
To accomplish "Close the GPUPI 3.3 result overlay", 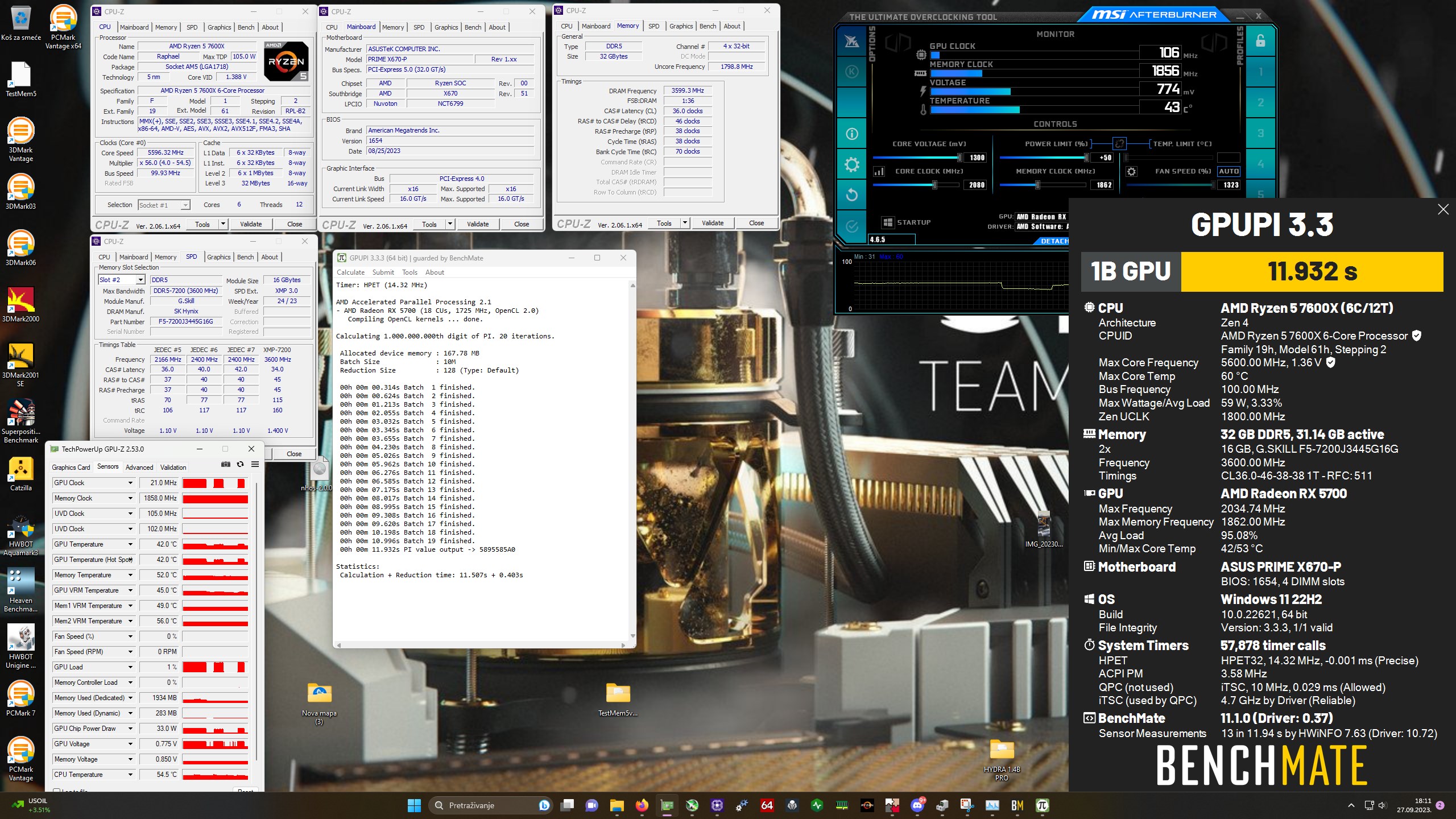I will pyautogui.click(x=1443, y=209).
